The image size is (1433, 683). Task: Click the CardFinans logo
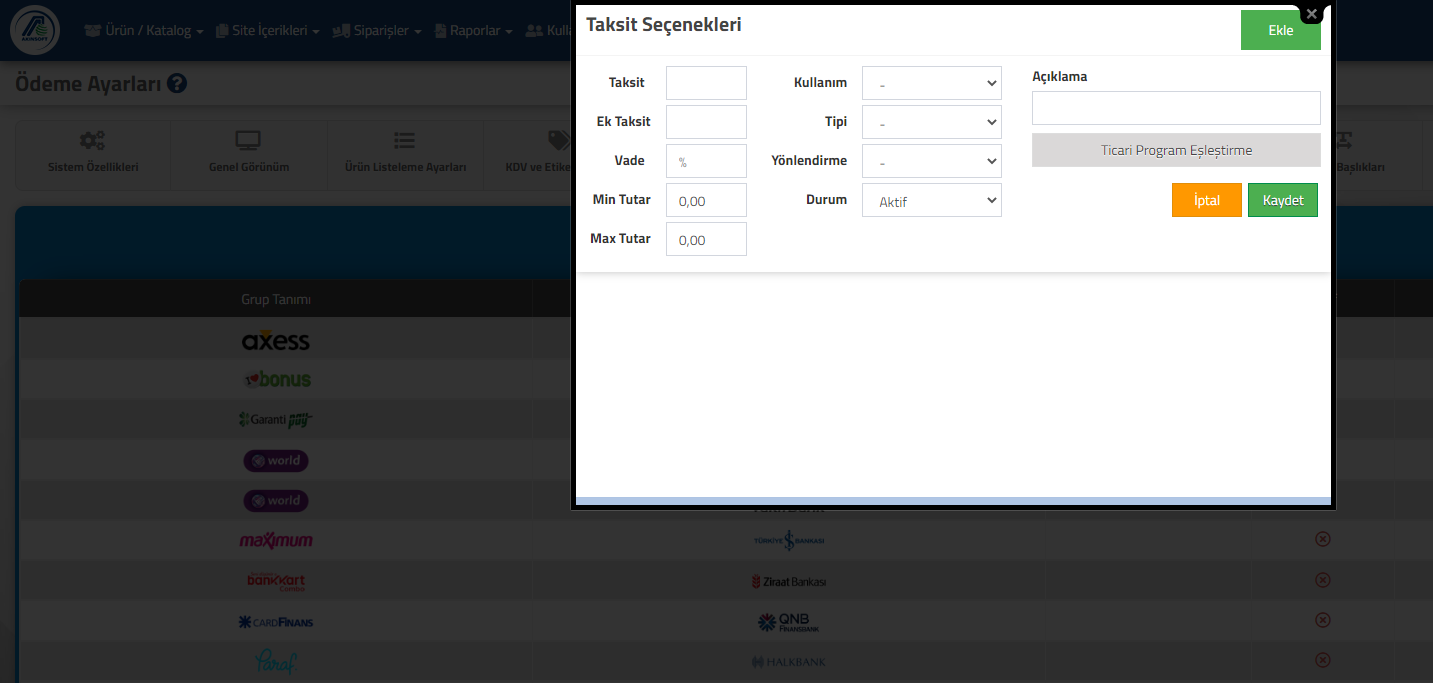[x=276, y=622]
